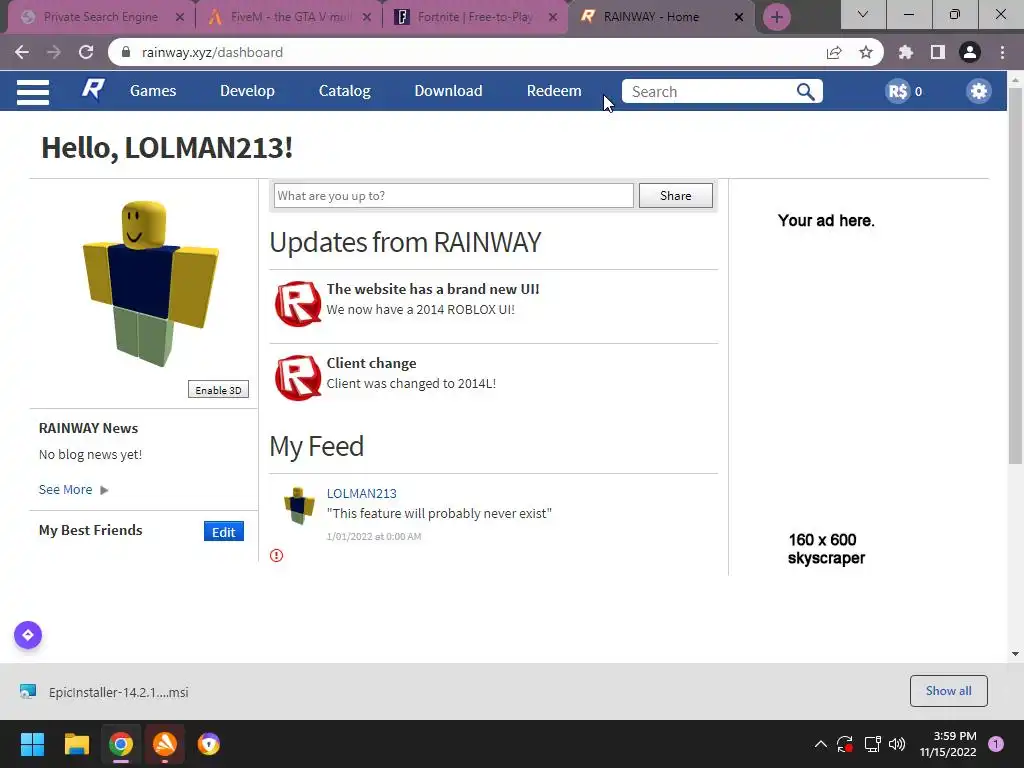Open a new tab with plus button
This screenshot has width=1024, height=768.
(x=776, y=17)
